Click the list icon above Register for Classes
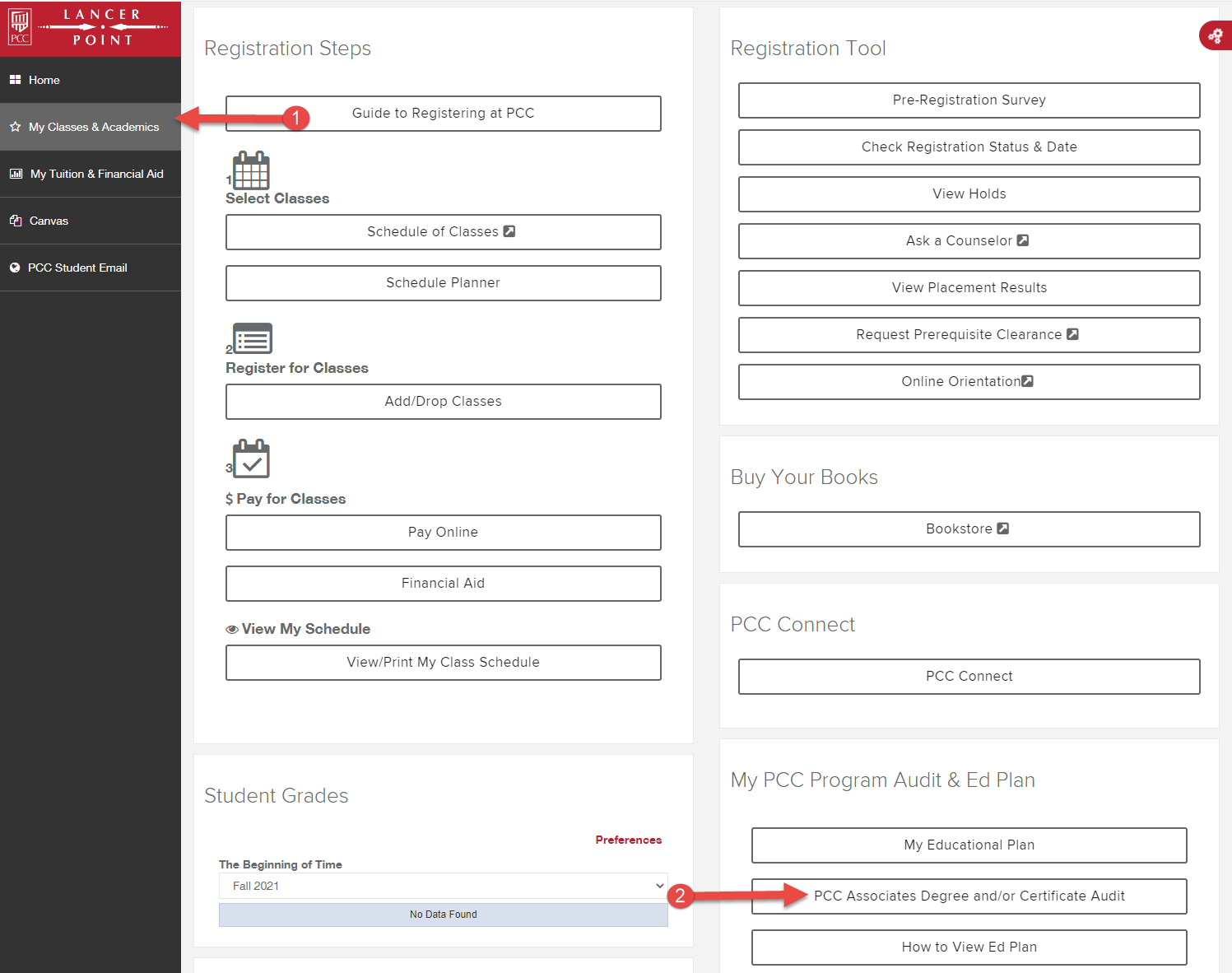 [252, 338]
